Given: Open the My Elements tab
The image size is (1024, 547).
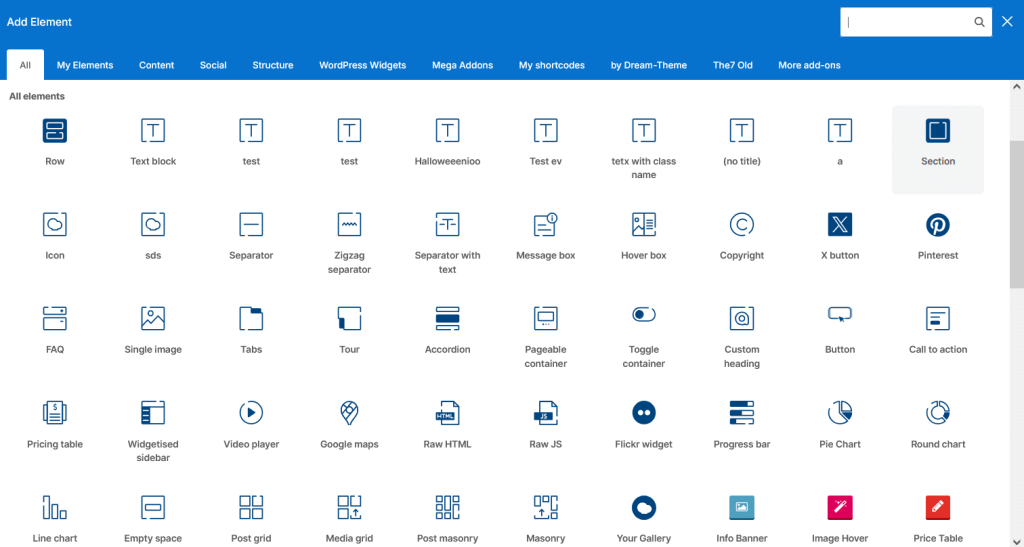Looking at the screenshot, I should 85,65.
